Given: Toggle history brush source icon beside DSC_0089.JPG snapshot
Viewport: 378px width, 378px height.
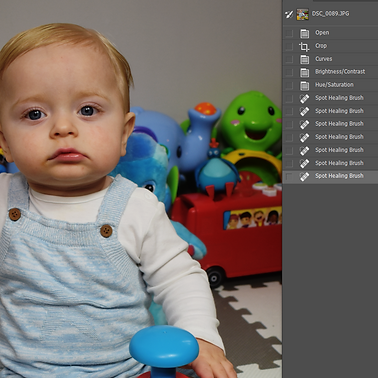Looking at the screenshot, I should pos(289,14).
